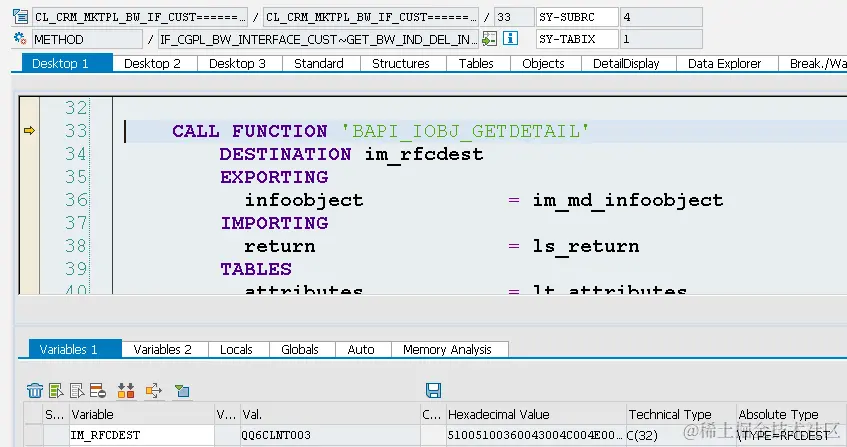This screenshot has width=847, height=447.
Task: Click the SY-TABIX label field
Action: 577,39
